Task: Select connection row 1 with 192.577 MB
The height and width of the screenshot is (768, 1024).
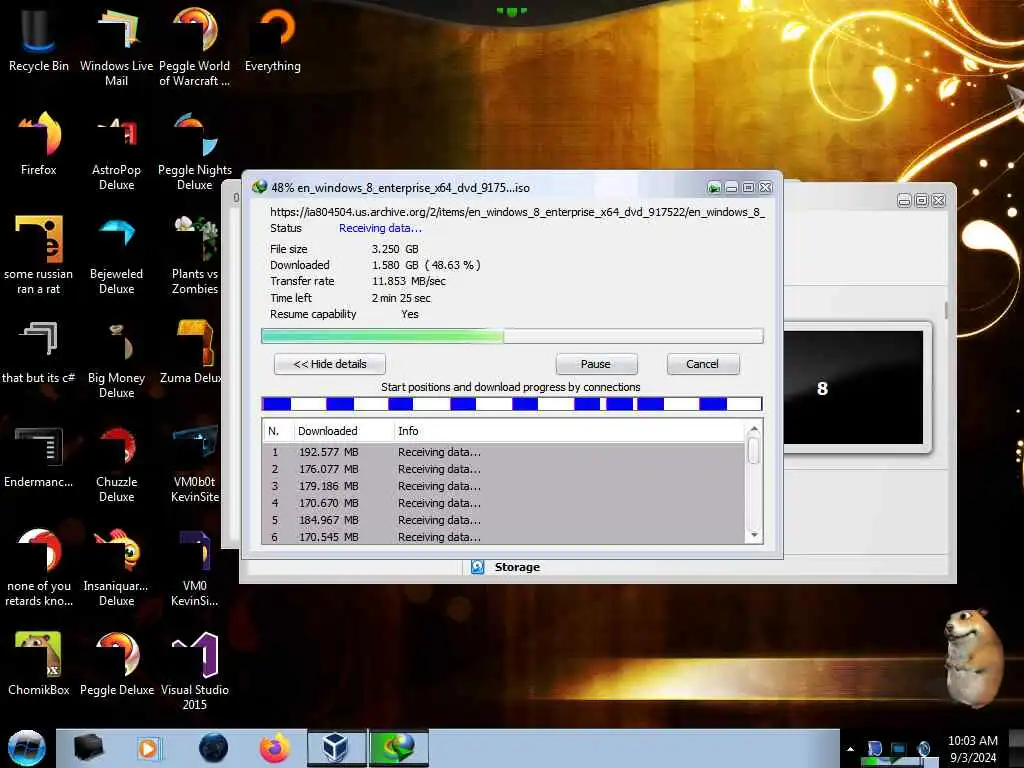Action: pyautogui.click(x=504, y=452)
